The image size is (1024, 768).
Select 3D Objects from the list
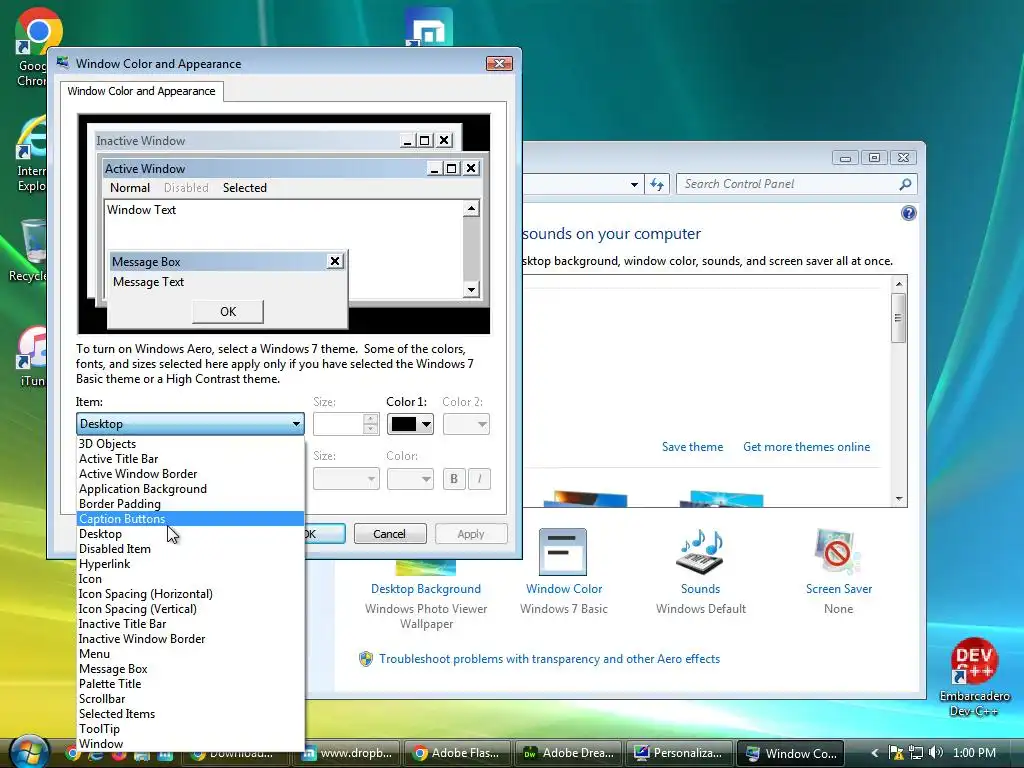(190, 443)
